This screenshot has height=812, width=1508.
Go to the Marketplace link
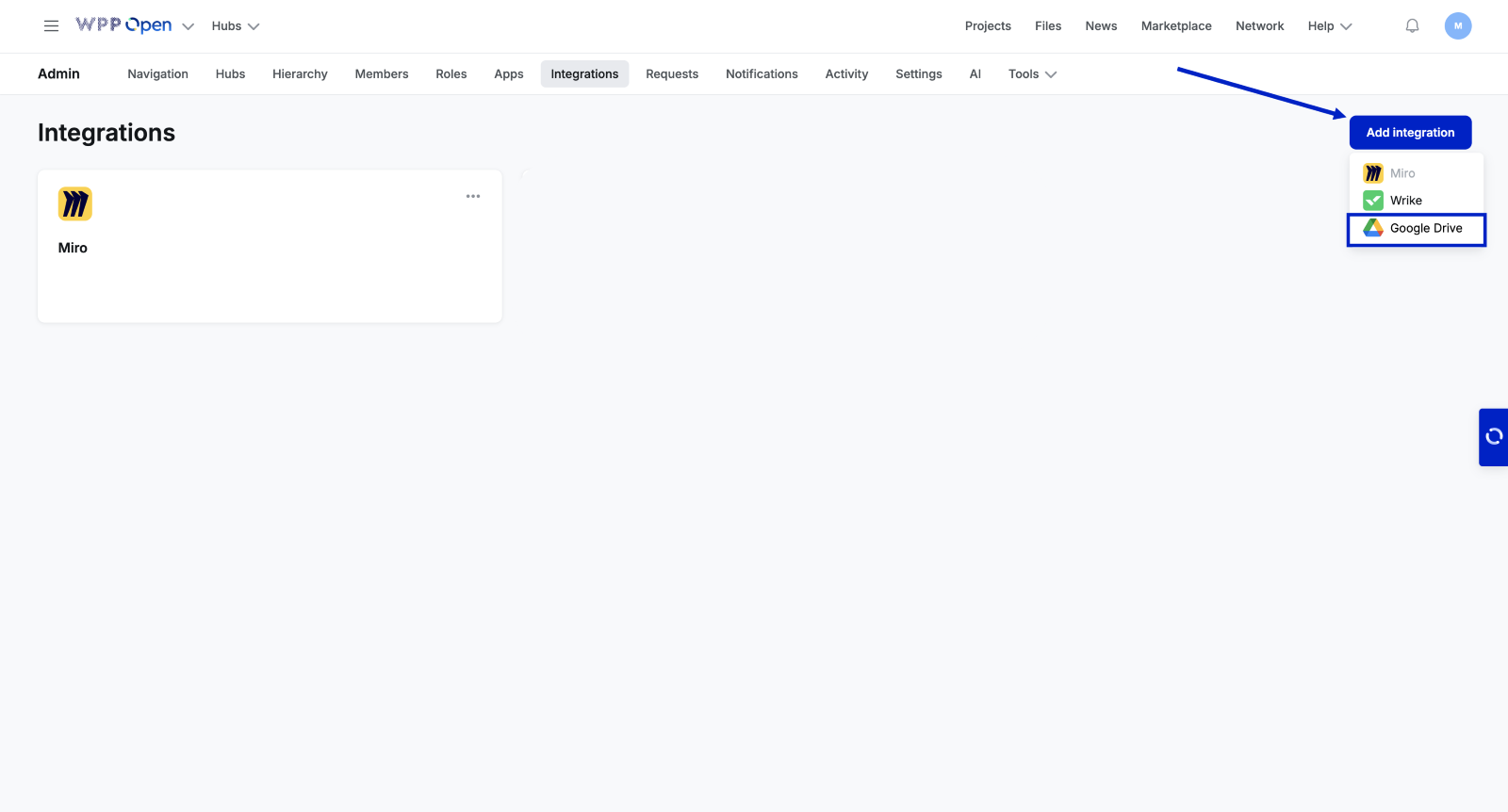pos(1176,26)
